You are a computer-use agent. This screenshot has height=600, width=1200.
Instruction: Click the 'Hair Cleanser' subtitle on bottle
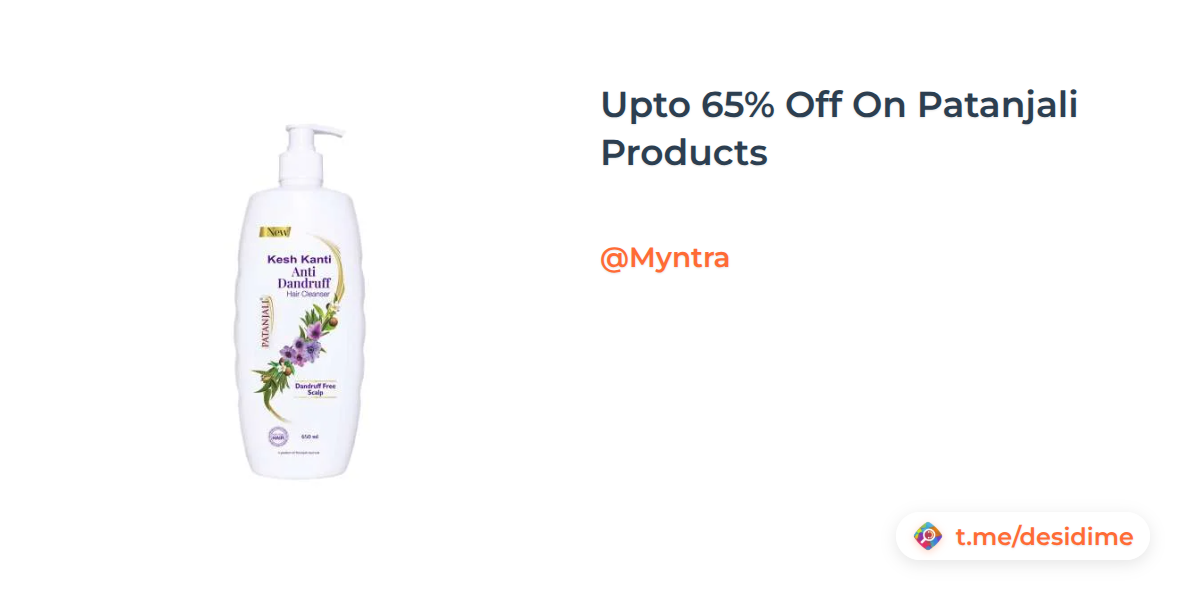pos(310,294)
